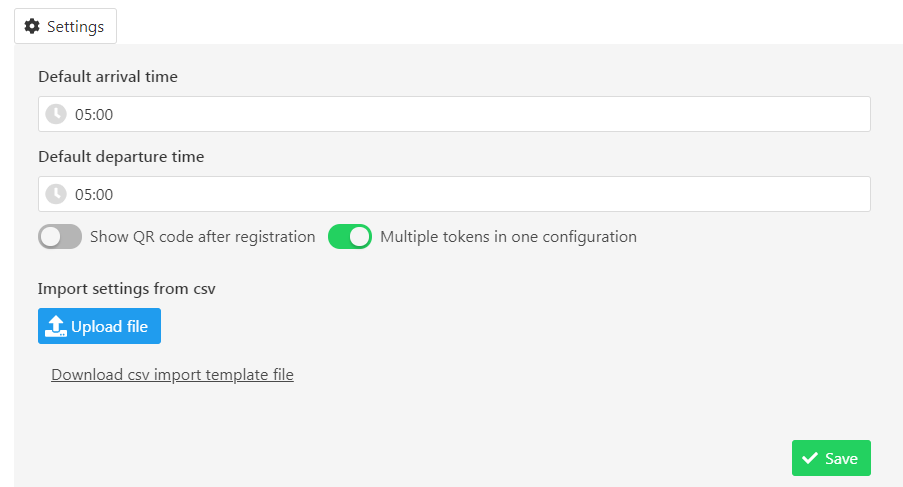Disable Multiple tokens in one configuration toggle

coord(350,237)
